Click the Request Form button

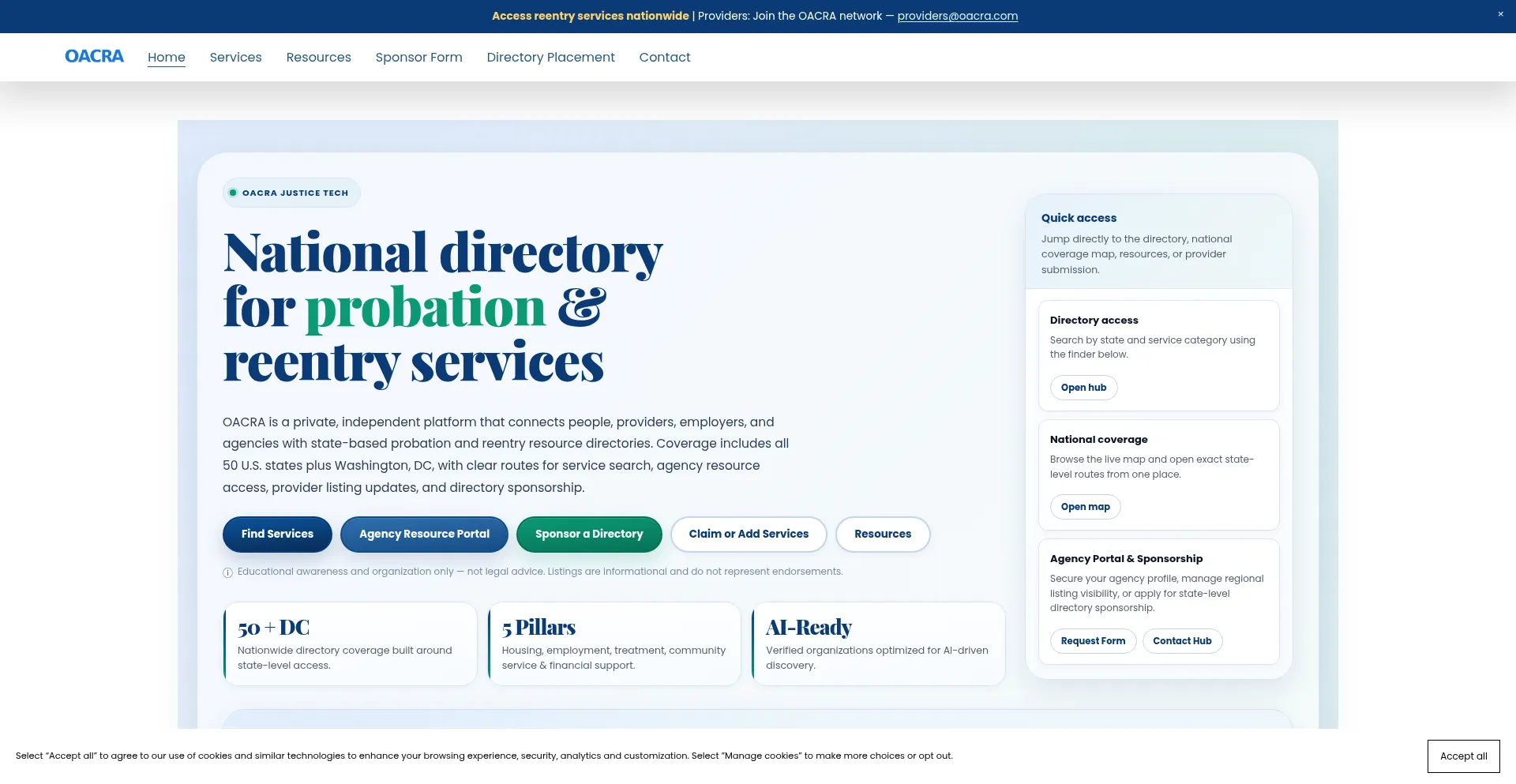[1093, 641]
